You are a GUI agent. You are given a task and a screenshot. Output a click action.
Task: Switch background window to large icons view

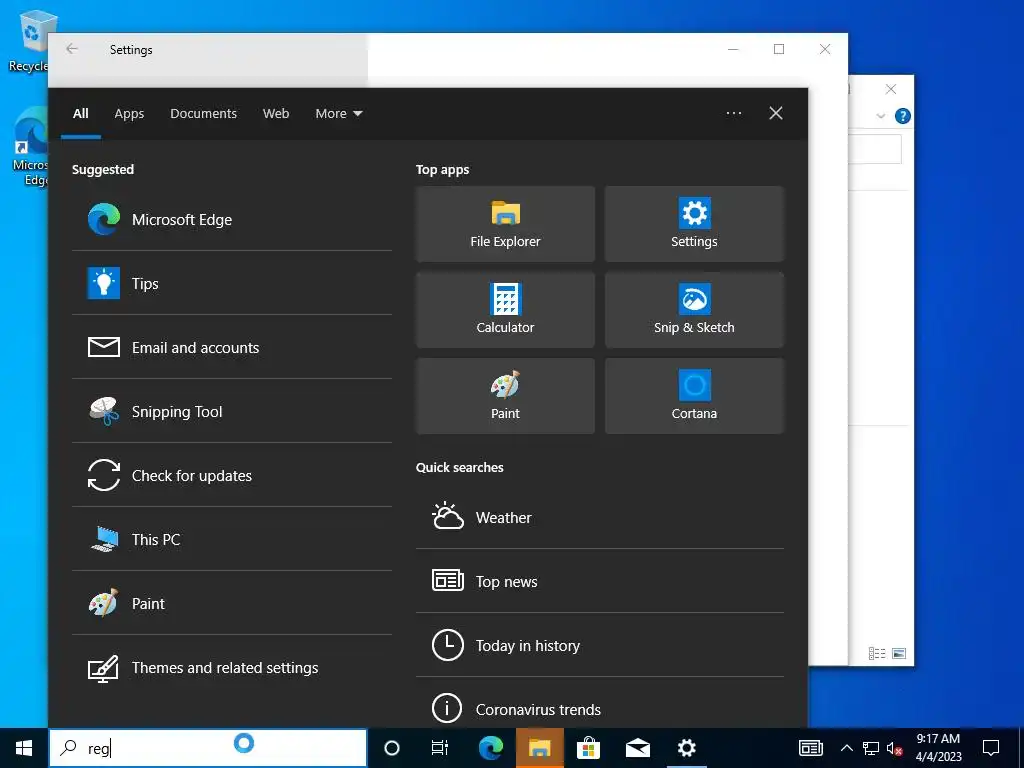pos(899,653)
